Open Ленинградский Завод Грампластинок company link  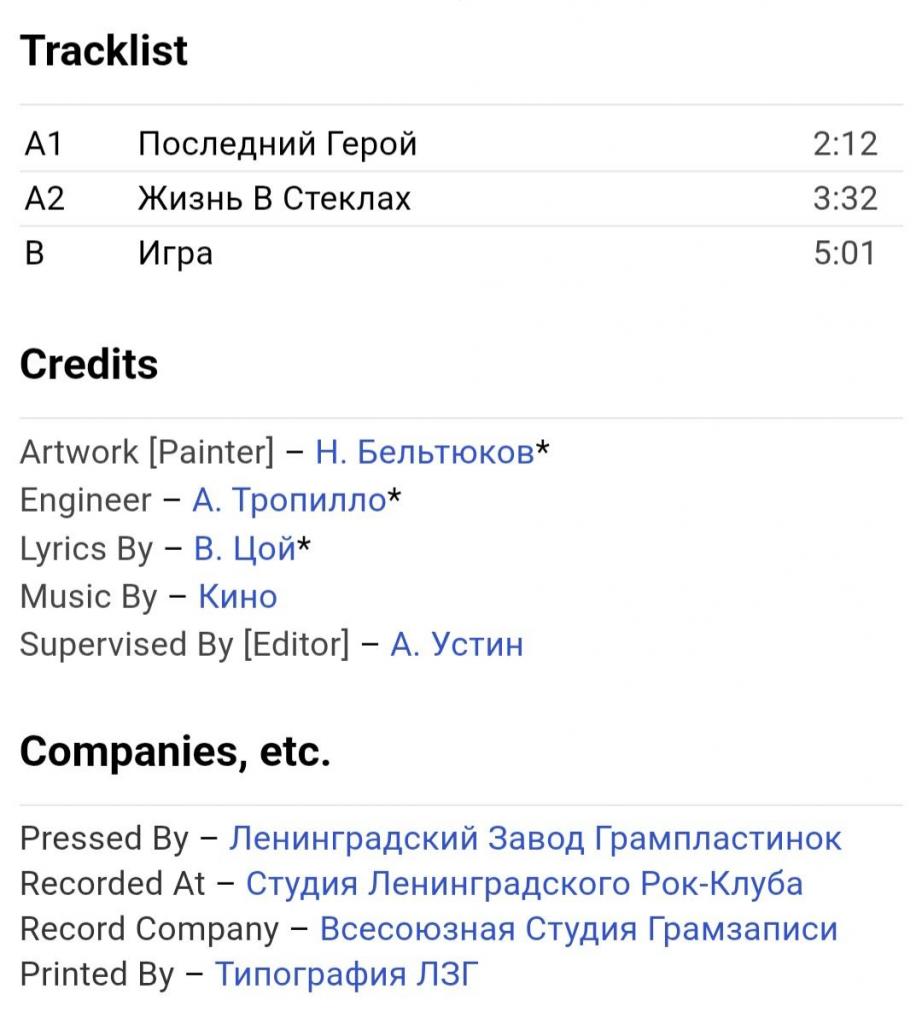[535, 839]
